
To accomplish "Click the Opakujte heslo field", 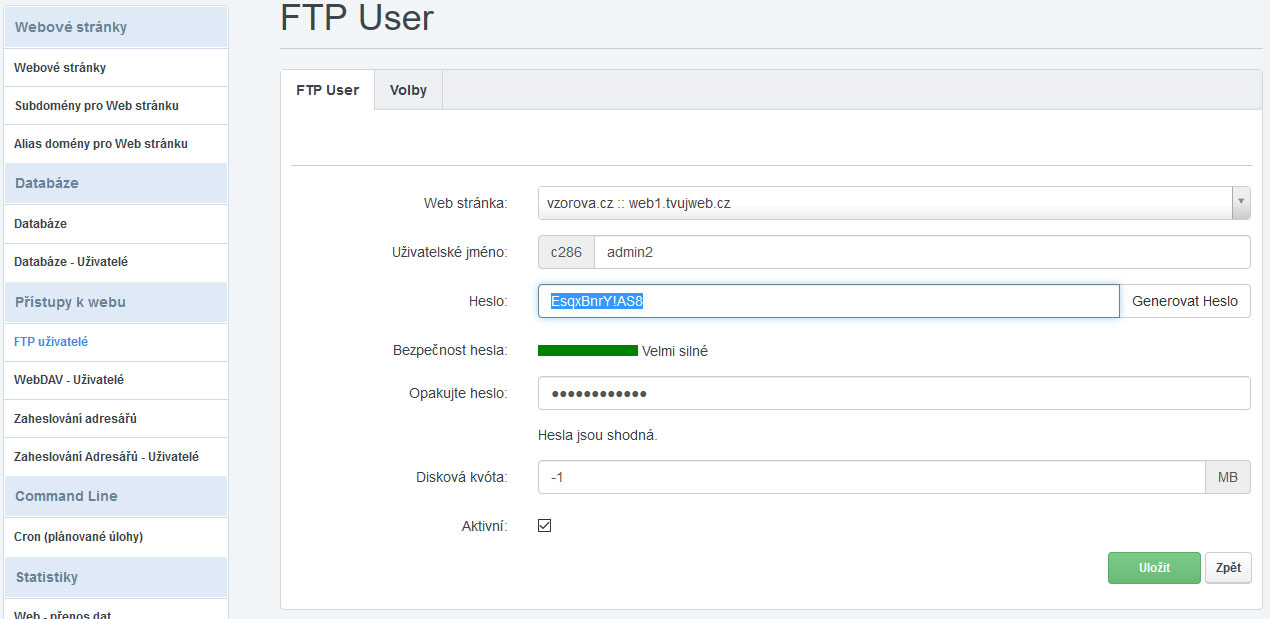I will (893, 393).
